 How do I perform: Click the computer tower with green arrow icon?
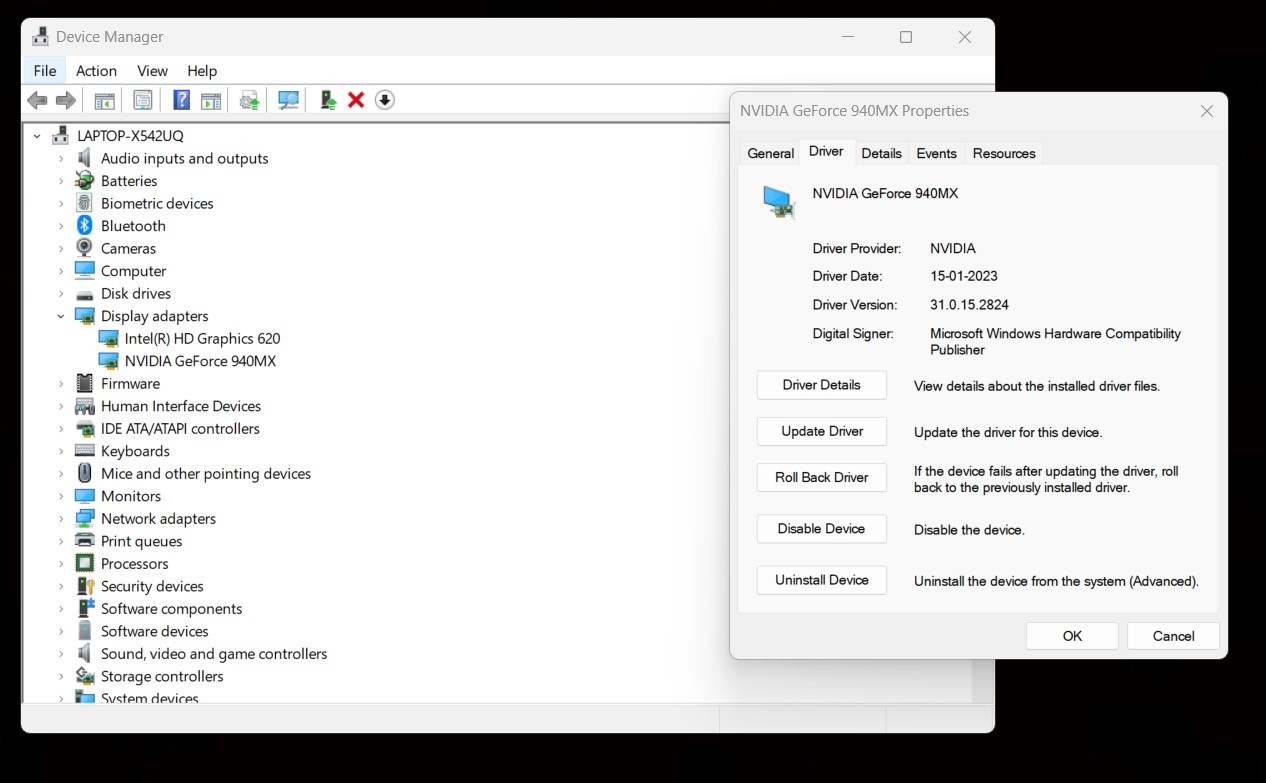tap(328, 100)
